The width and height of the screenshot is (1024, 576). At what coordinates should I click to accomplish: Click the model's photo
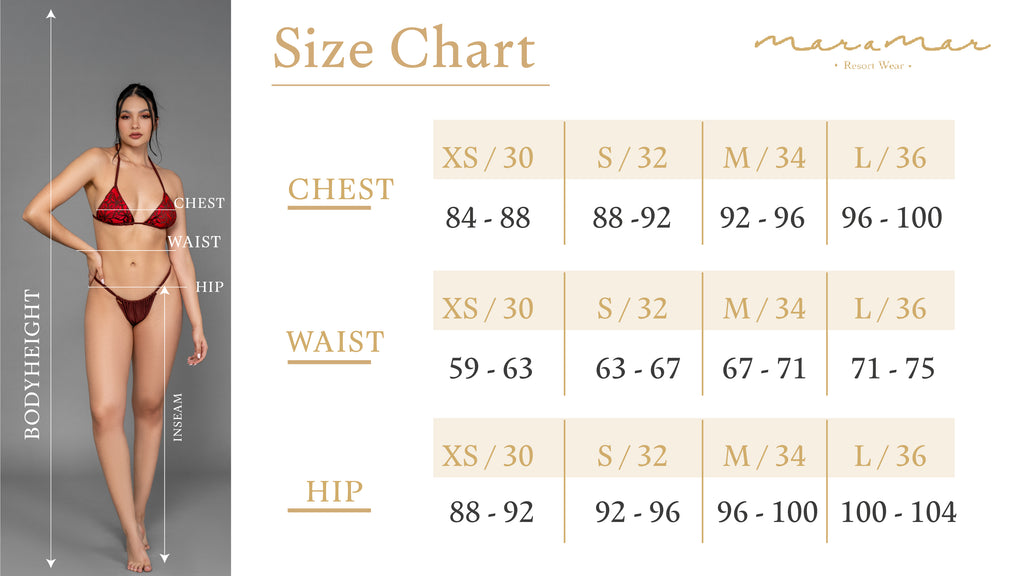130,320
